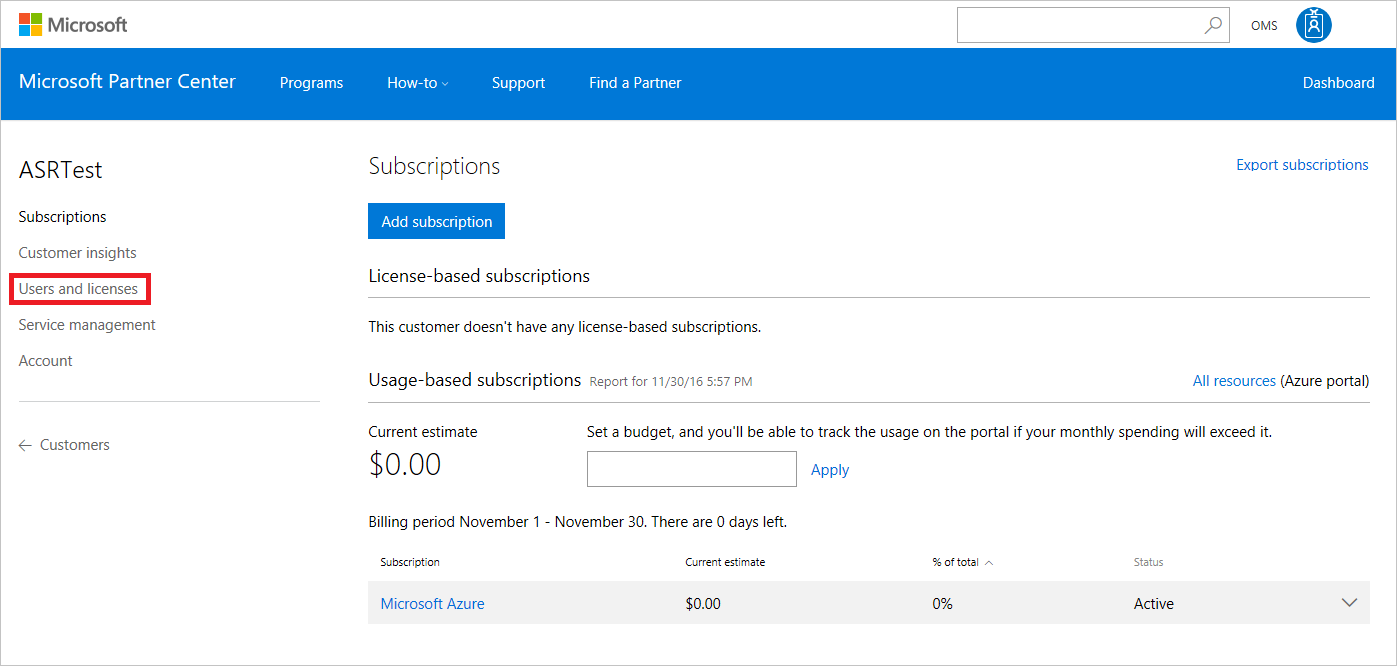Viewport: 1397px width, 666px height.
Task: Toggle sorting on the % of total column
Action: (962, 561)
